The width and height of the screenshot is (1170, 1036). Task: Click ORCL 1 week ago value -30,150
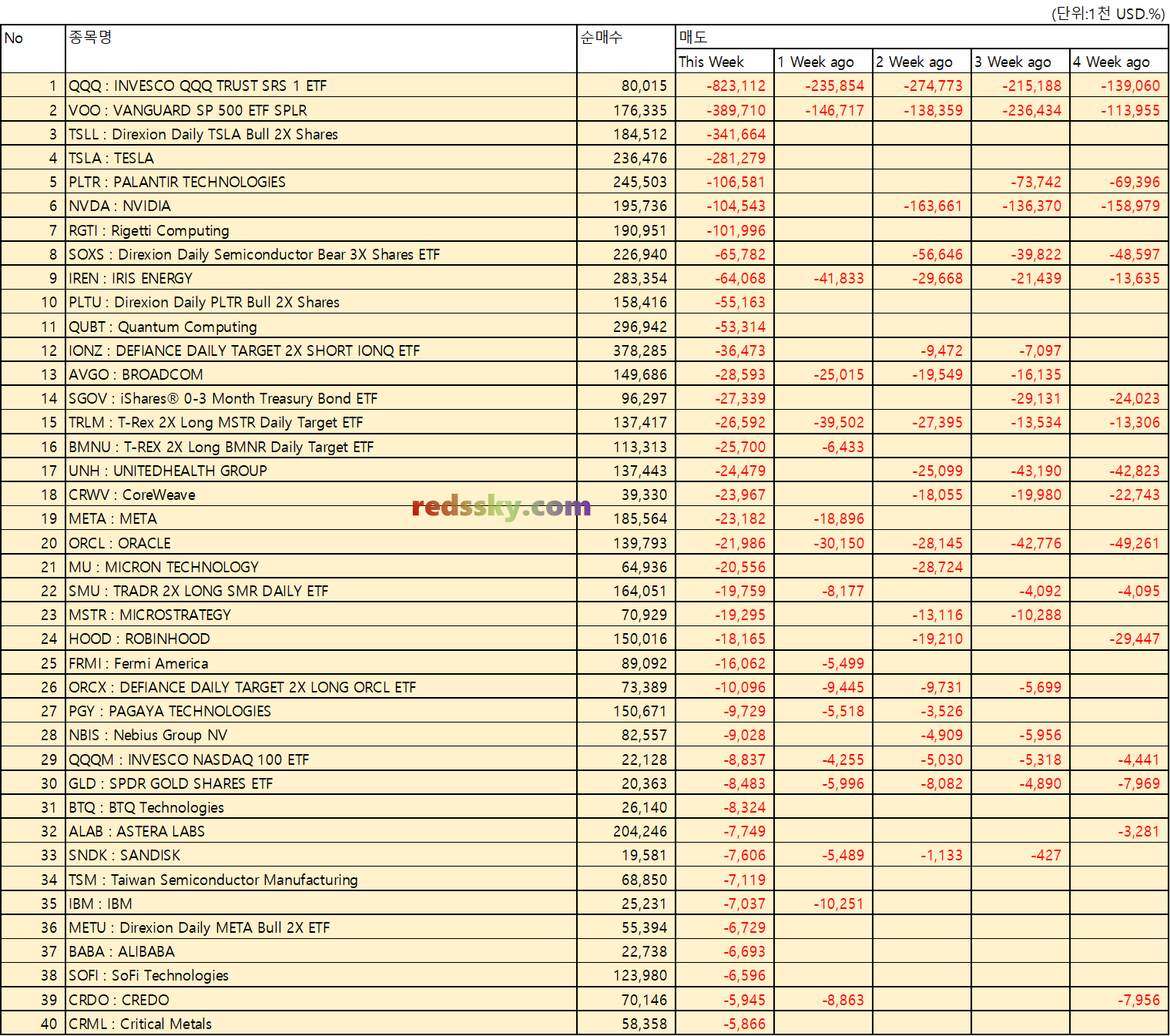coord(839,543)
